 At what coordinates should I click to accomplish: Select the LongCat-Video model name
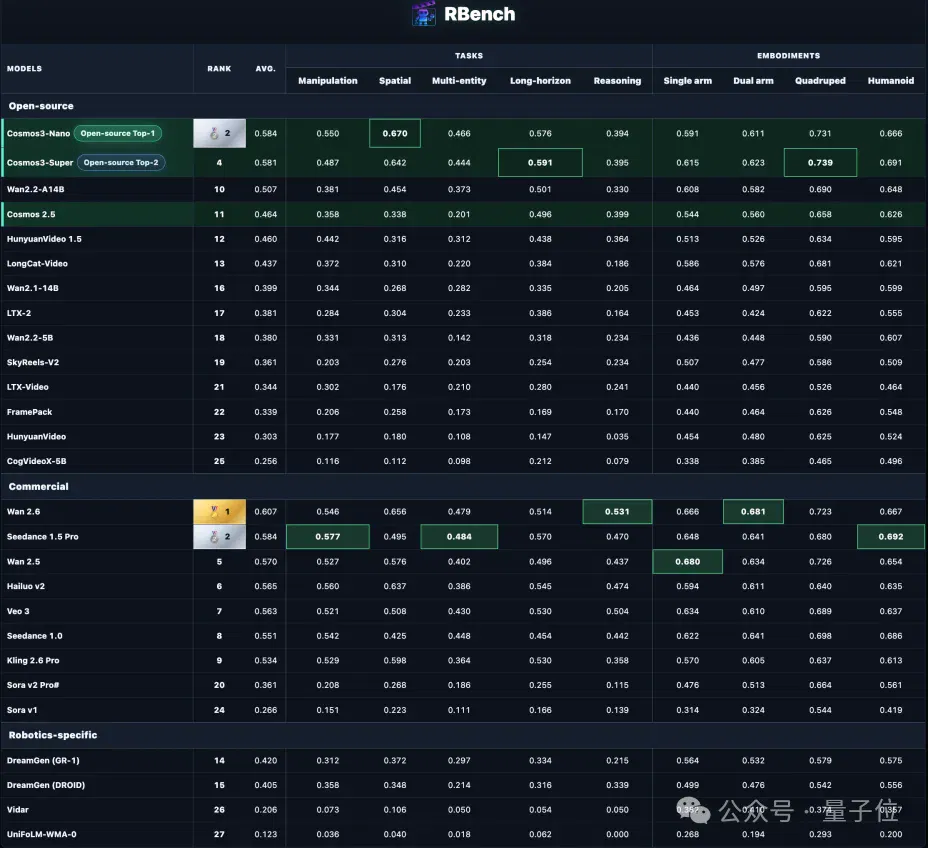37,263
